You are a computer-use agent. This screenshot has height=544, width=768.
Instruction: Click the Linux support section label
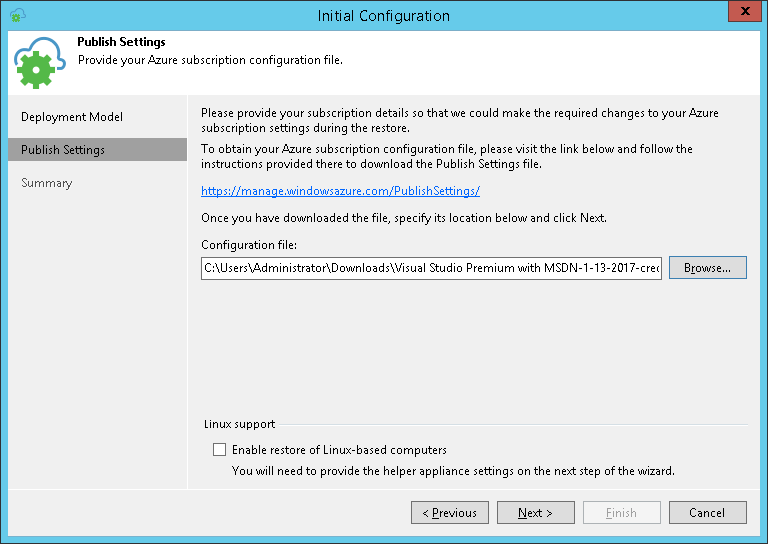[x=239, y=424]
